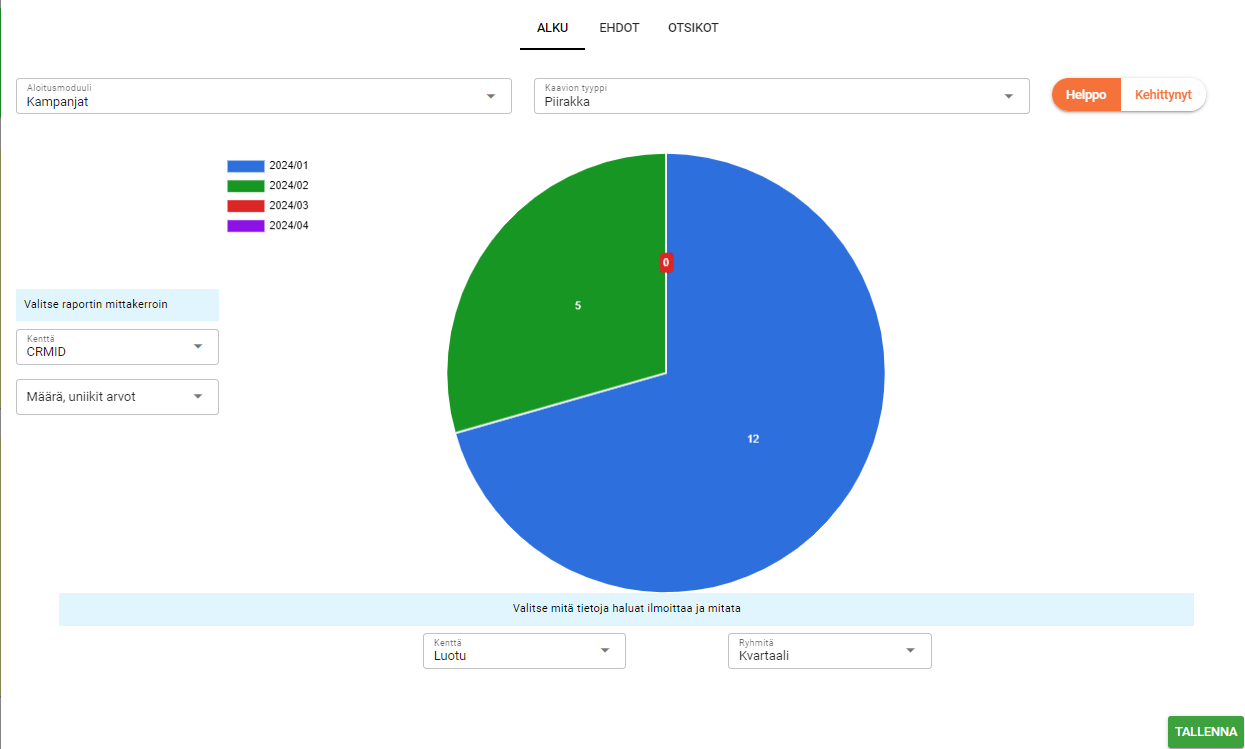Screen dimensions: 1245x749
Task: Expand the Määrä, uniikit arvot dropdown
Action: [117, 397]
